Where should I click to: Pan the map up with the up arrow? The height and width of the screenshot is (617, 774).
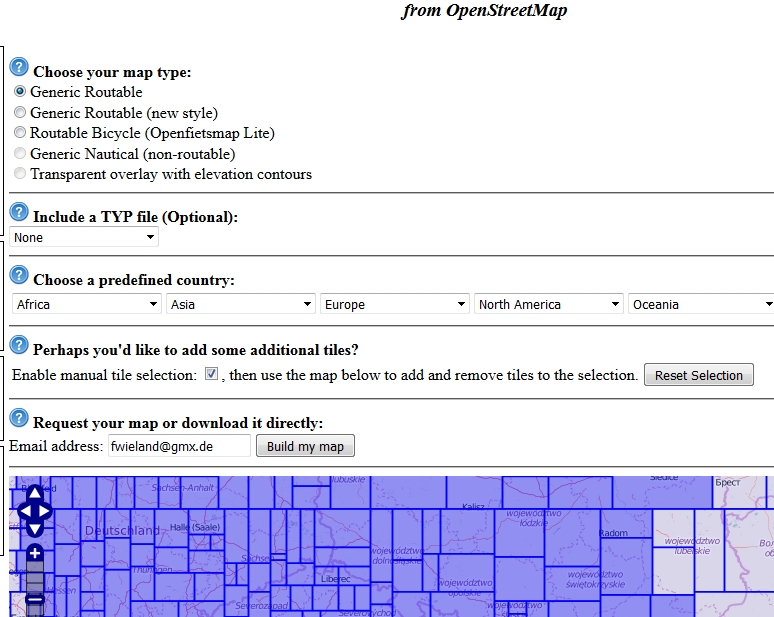pos(34,493)
